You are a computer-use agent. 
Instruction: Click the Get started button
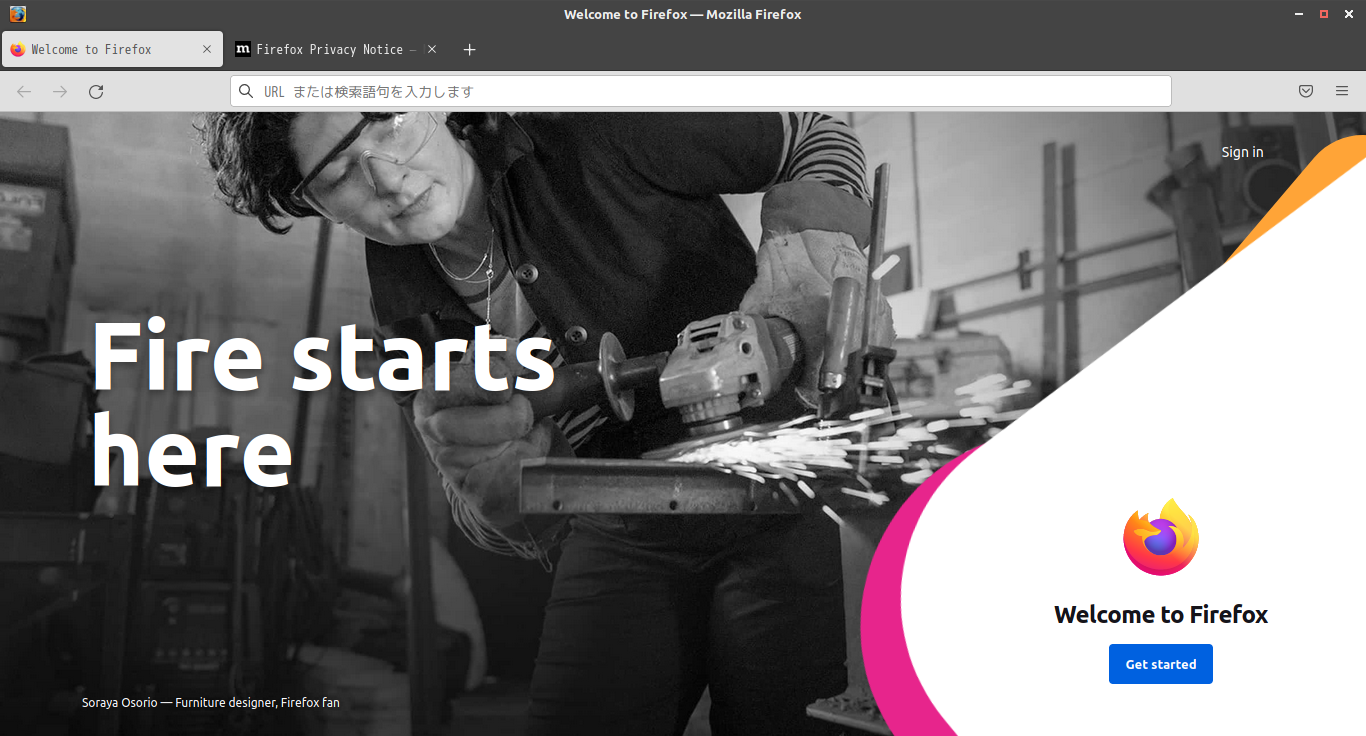(x=1161, y=664)
